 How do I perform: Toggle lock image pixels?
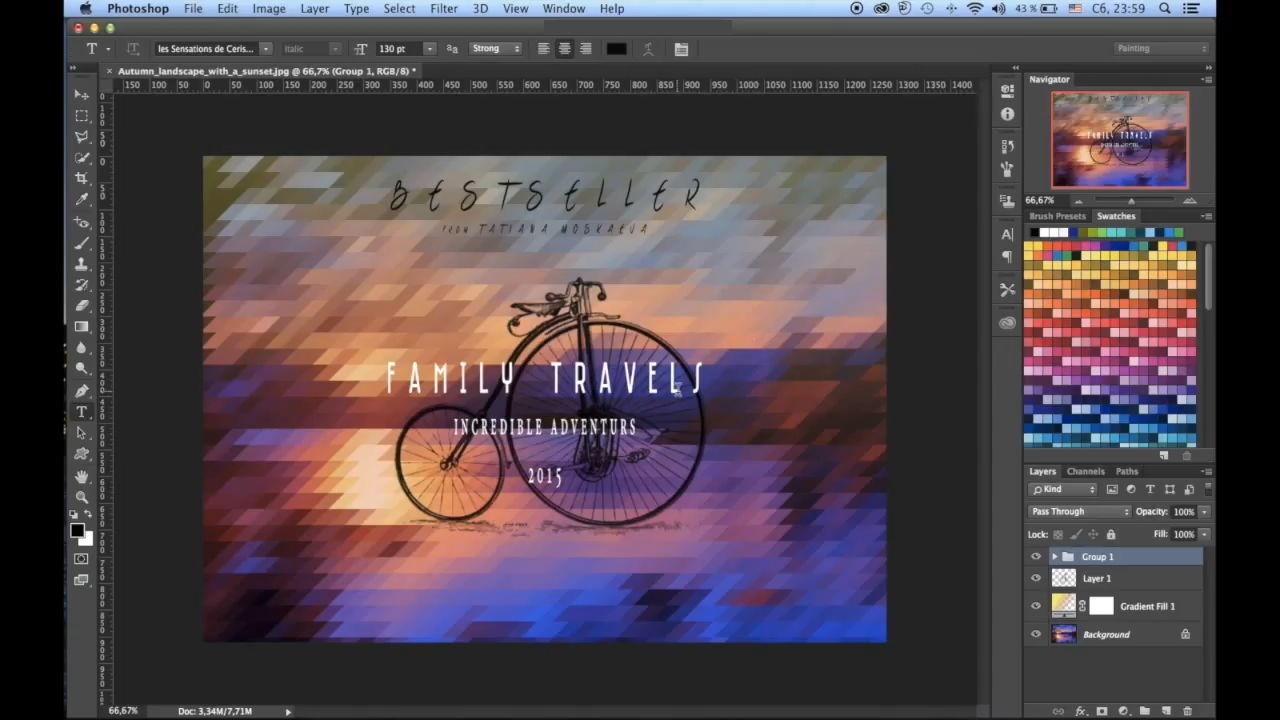(1075, 534)
